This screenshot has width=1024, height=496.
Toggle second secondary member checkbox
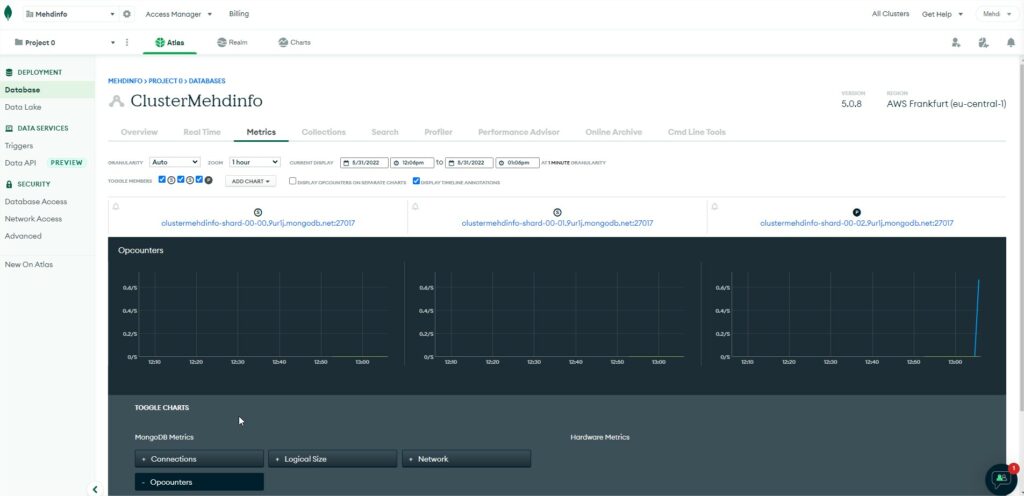(181, 179)
